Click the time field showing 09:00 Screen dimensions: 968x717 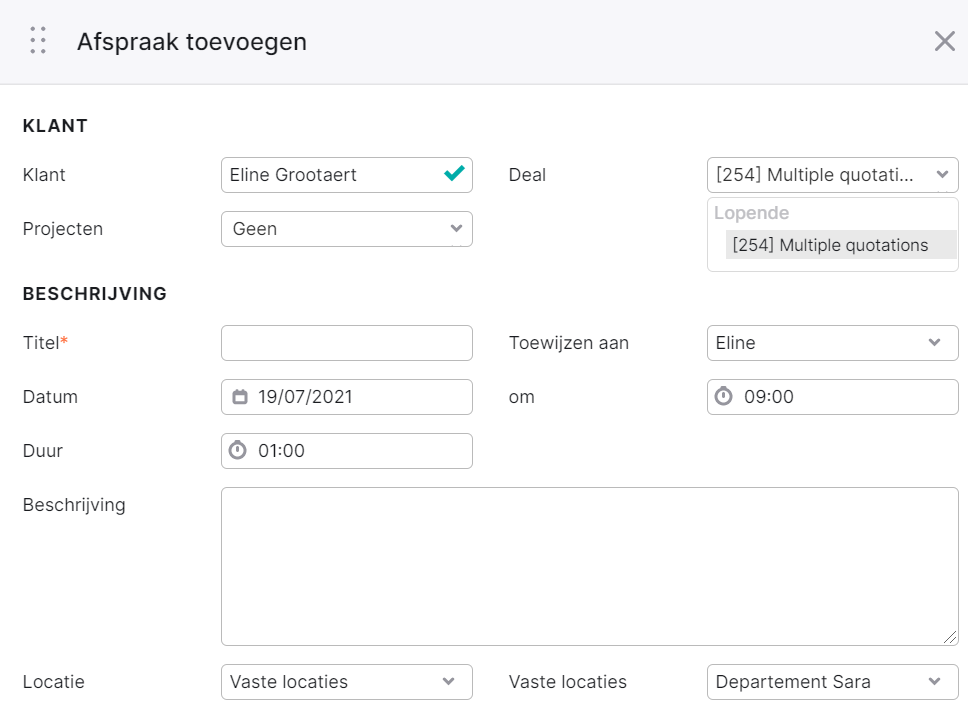click(832, 396)
